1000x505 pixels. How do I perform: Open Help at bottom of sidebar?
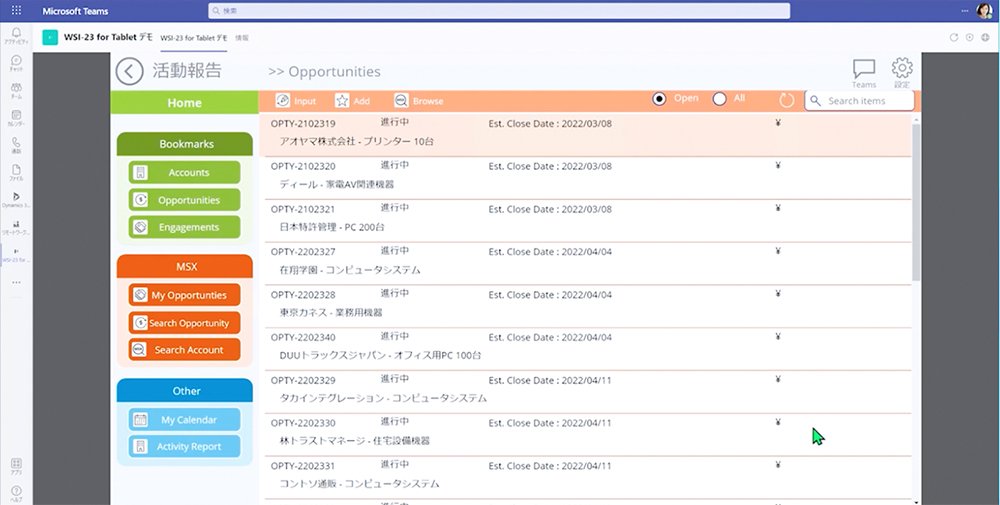click(17, 494)
